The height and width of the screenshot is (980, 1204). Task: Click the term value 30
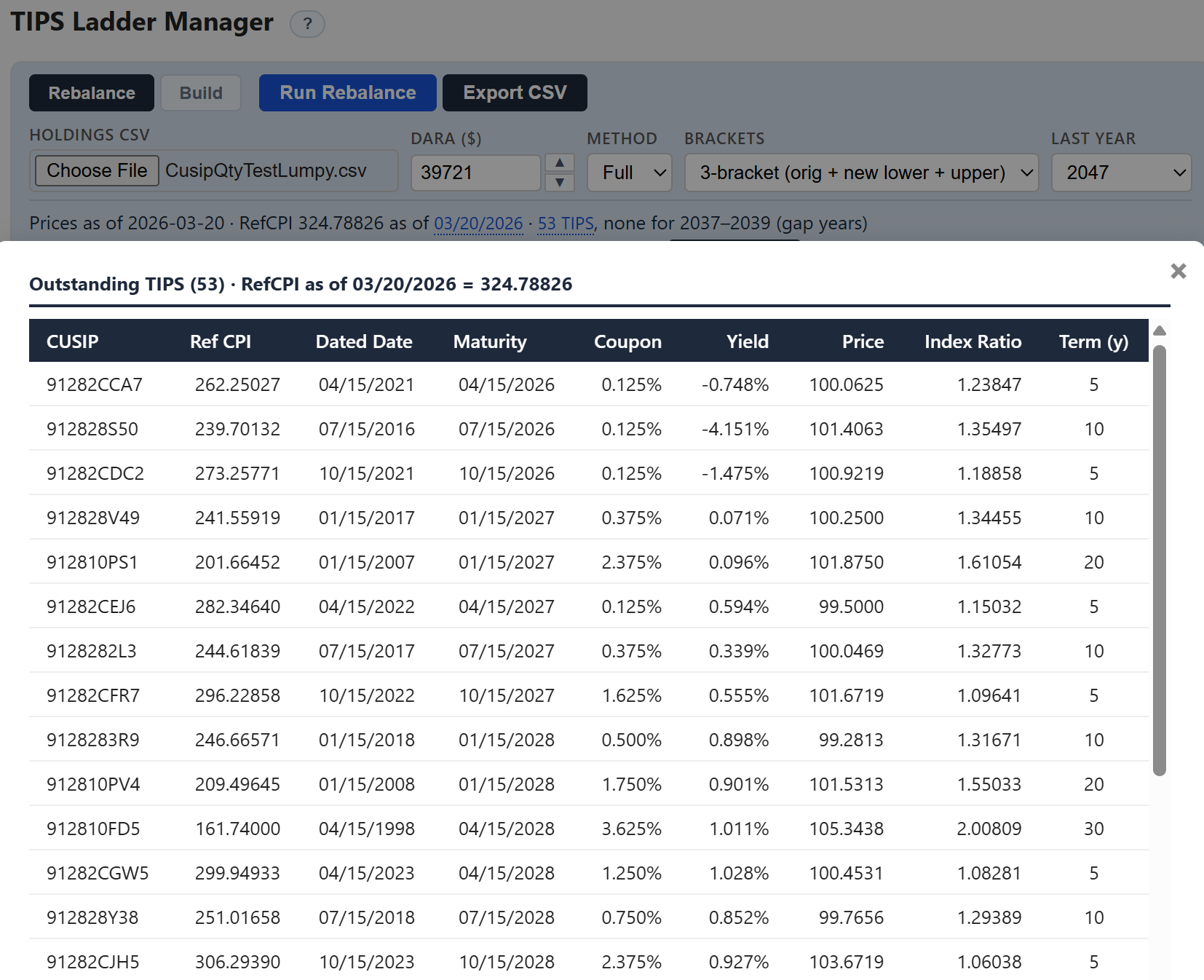coord(1094,829)
